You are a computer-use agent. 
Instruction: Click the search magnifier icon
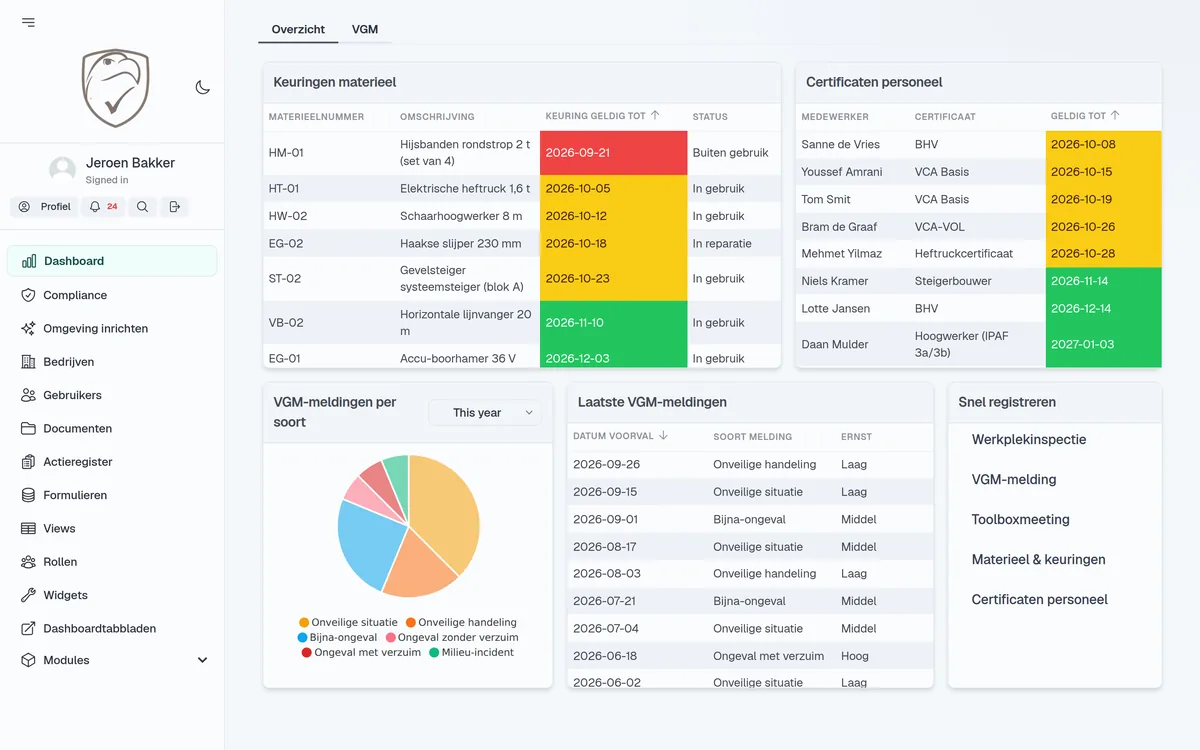pyautogui.click(x=143, y=207)
